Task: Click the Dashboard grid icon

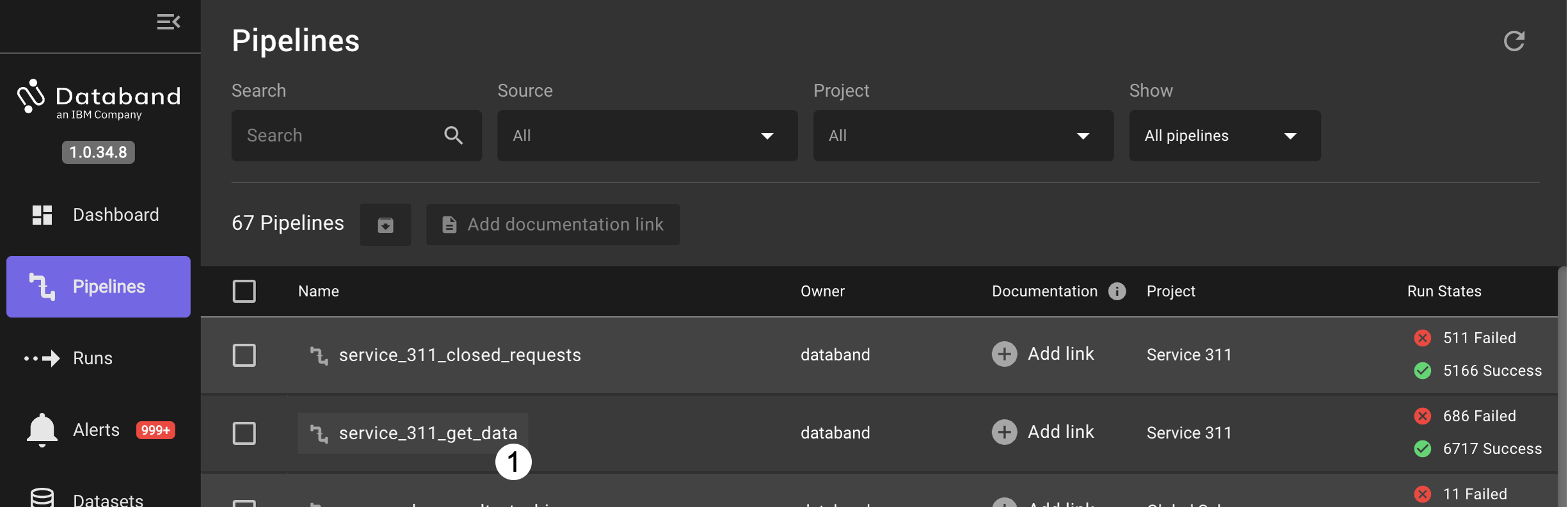Action: pyautogui.click(x=42, y=215)
